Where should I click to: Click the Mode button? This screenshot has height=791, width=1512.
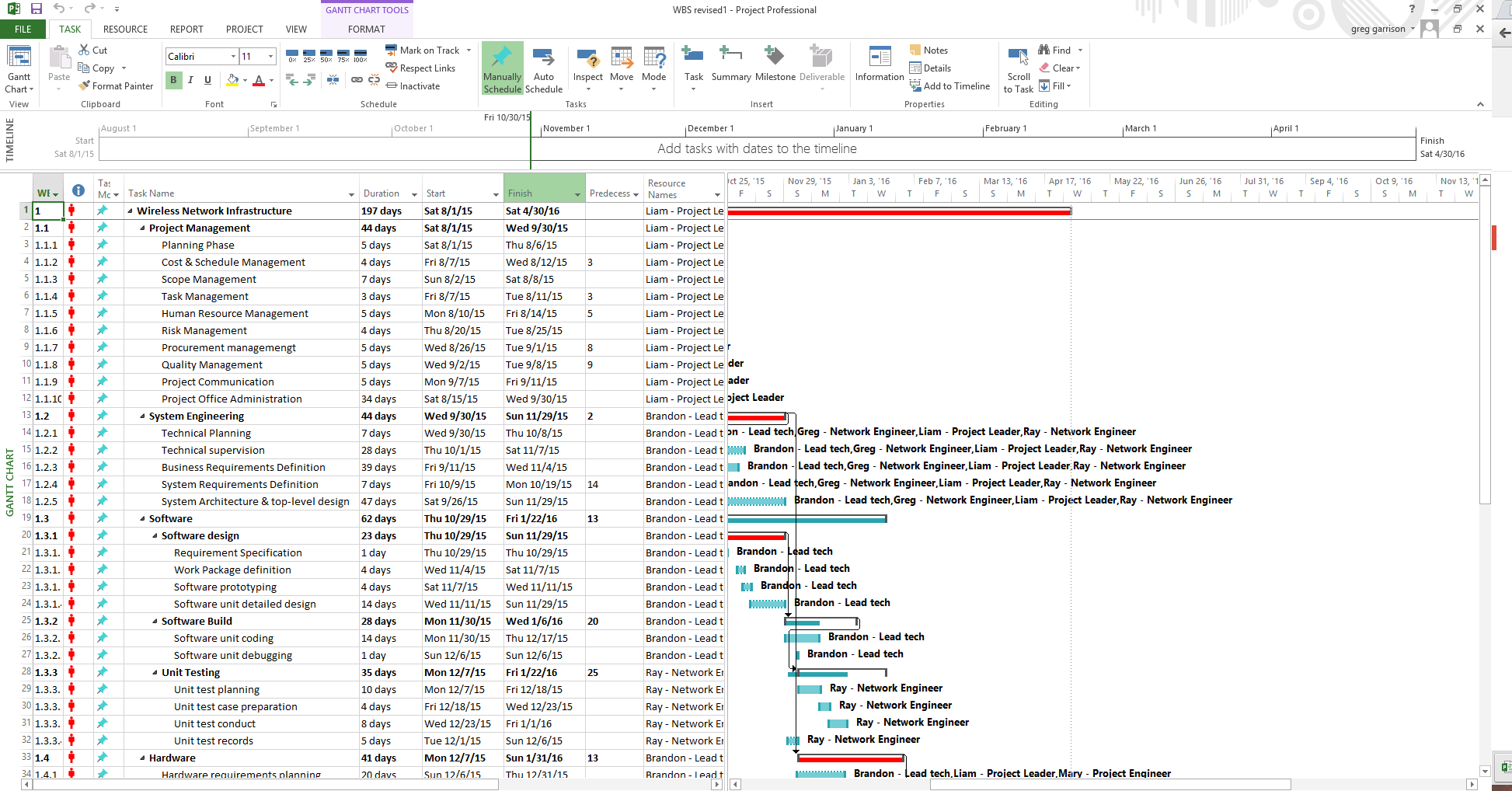coord(654,68)
